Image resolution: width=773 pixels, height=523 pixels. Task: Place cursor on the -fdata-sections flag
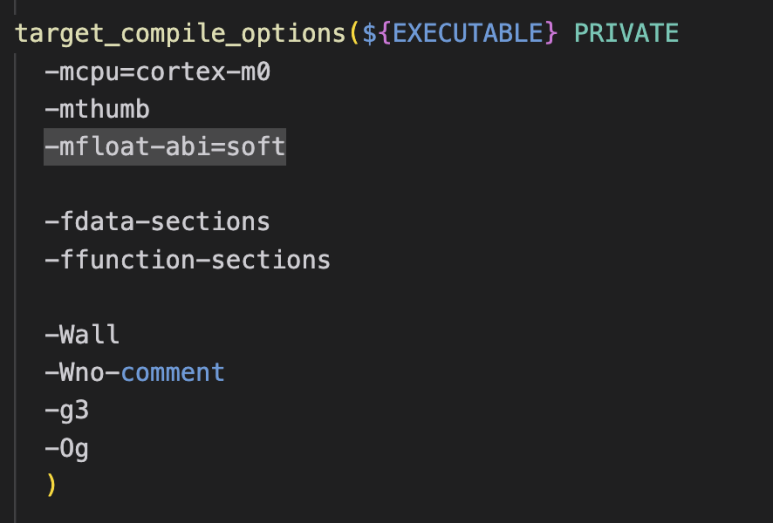[x=157, y=221]
